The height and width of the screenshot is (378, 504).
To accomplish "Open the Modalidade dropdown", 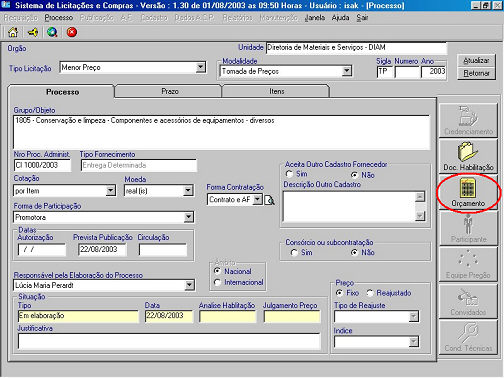I will (347, 71).
